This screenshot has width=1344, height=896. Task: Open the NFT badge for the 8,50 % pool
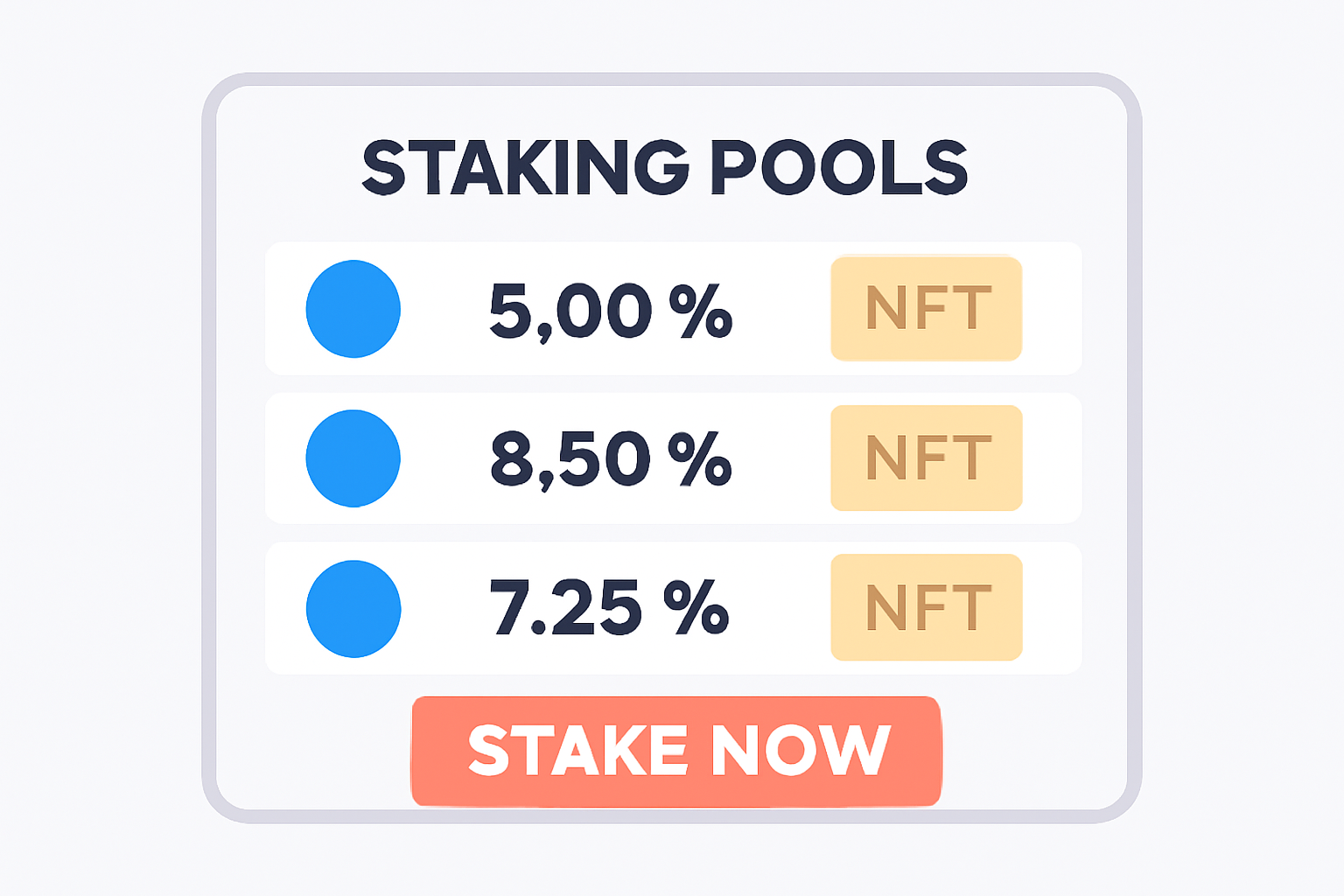(x=927, y=458)
